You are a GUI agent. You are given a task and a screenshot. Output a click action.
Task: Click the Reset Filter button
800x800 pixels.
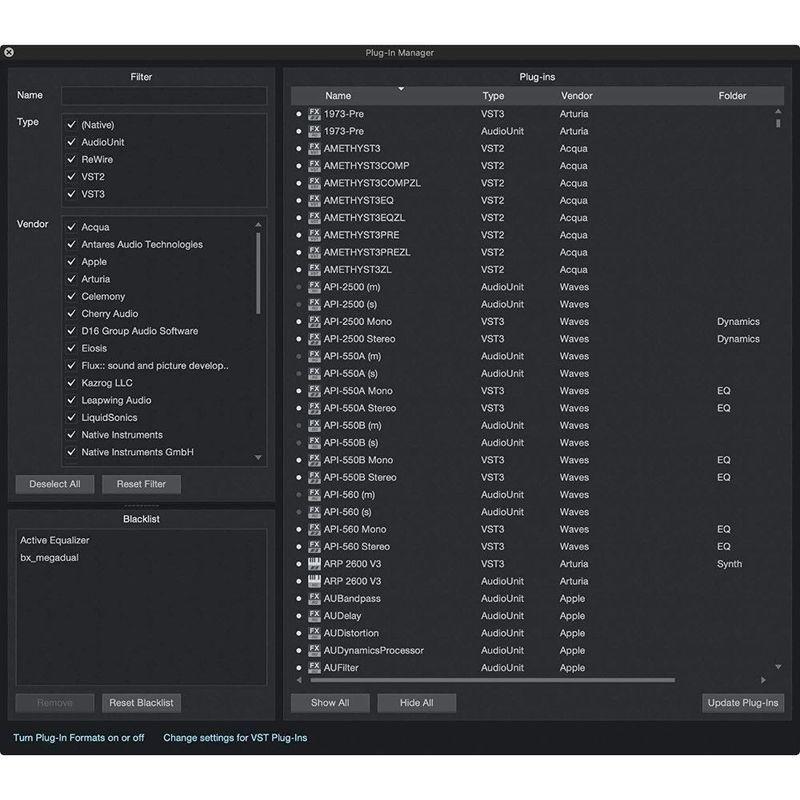[x=141, y=484]
